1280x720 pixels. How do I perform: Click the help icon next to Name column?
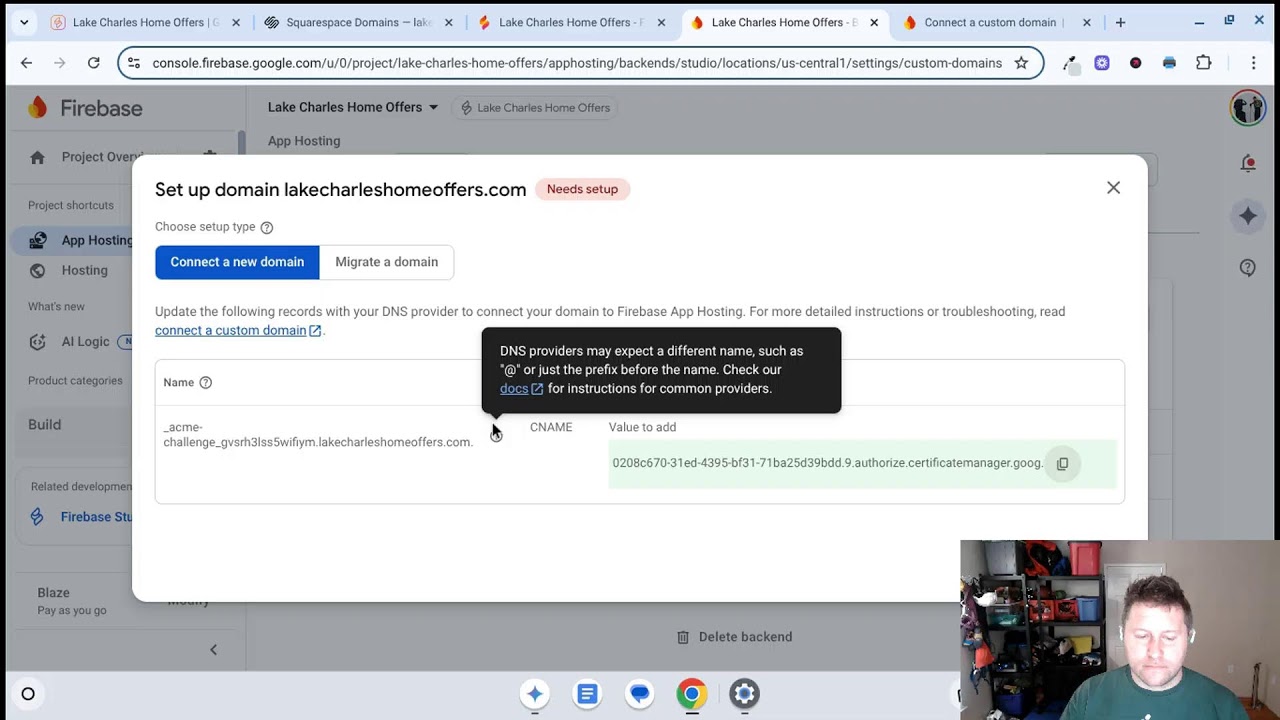206,382
